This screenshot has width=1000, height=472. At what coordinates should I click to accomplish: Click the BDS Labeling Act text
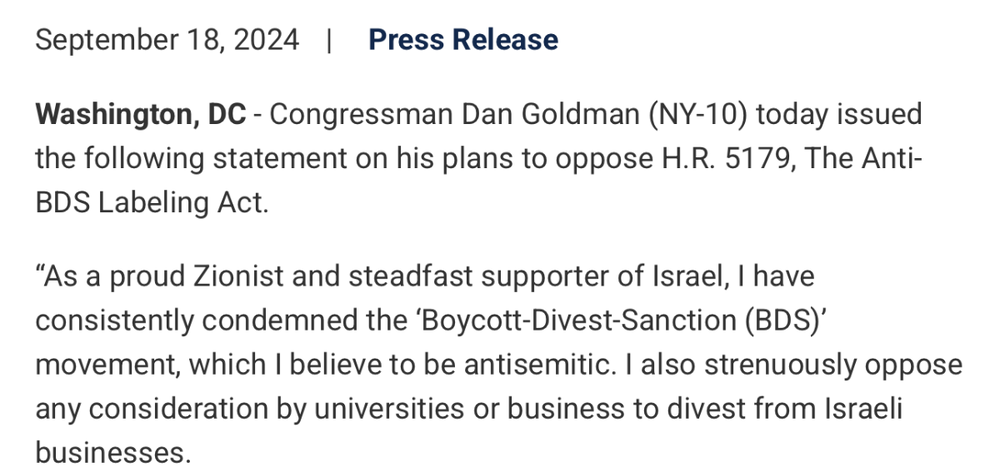(x=152, y=202)
